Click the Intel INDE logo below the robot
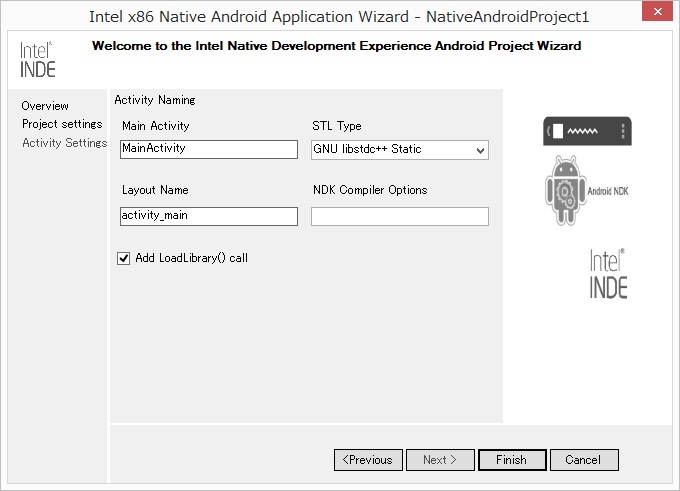 pyautogui.click(x=608, y=274)
